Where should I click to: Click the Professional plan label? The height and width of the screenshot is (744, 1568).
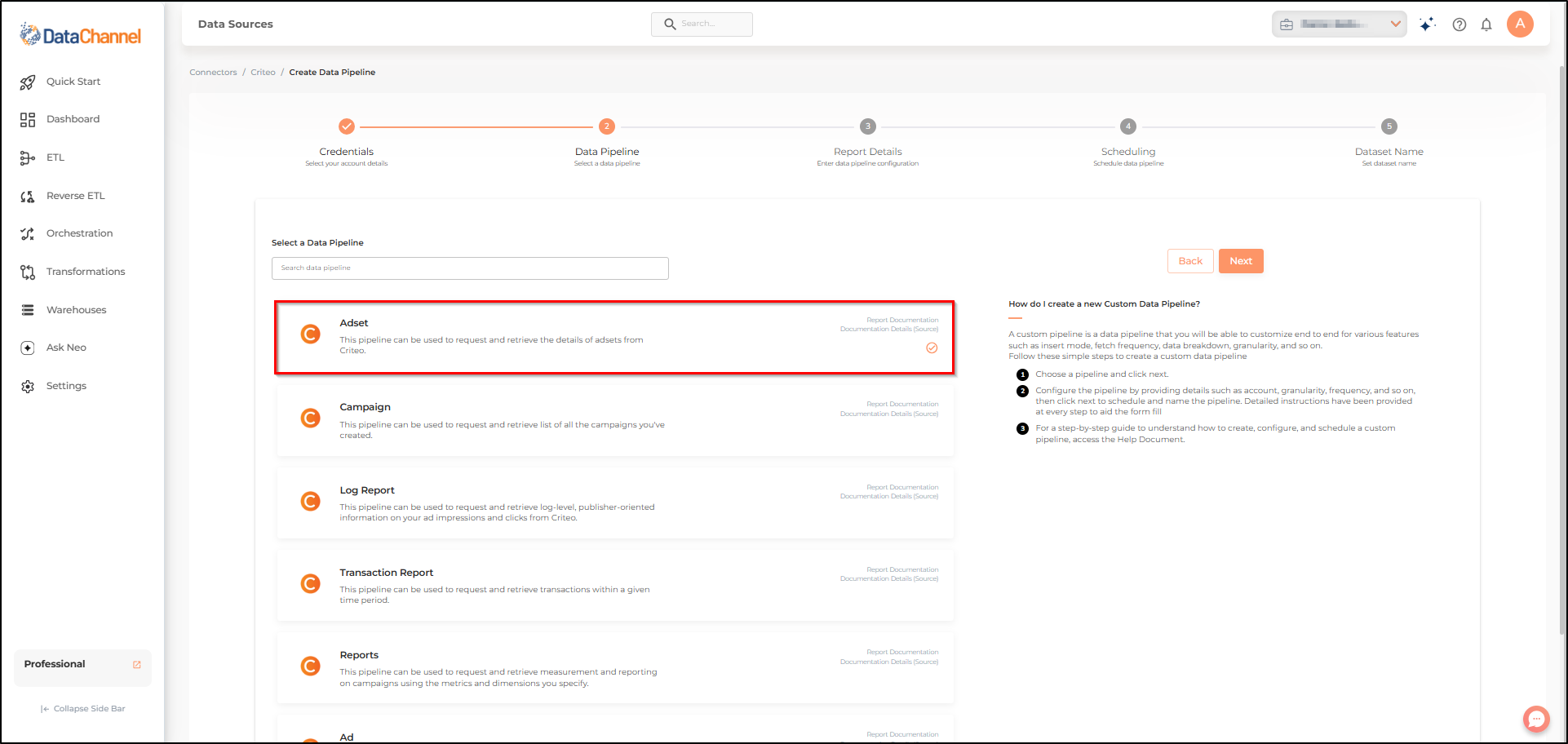(x=55, y=664)
